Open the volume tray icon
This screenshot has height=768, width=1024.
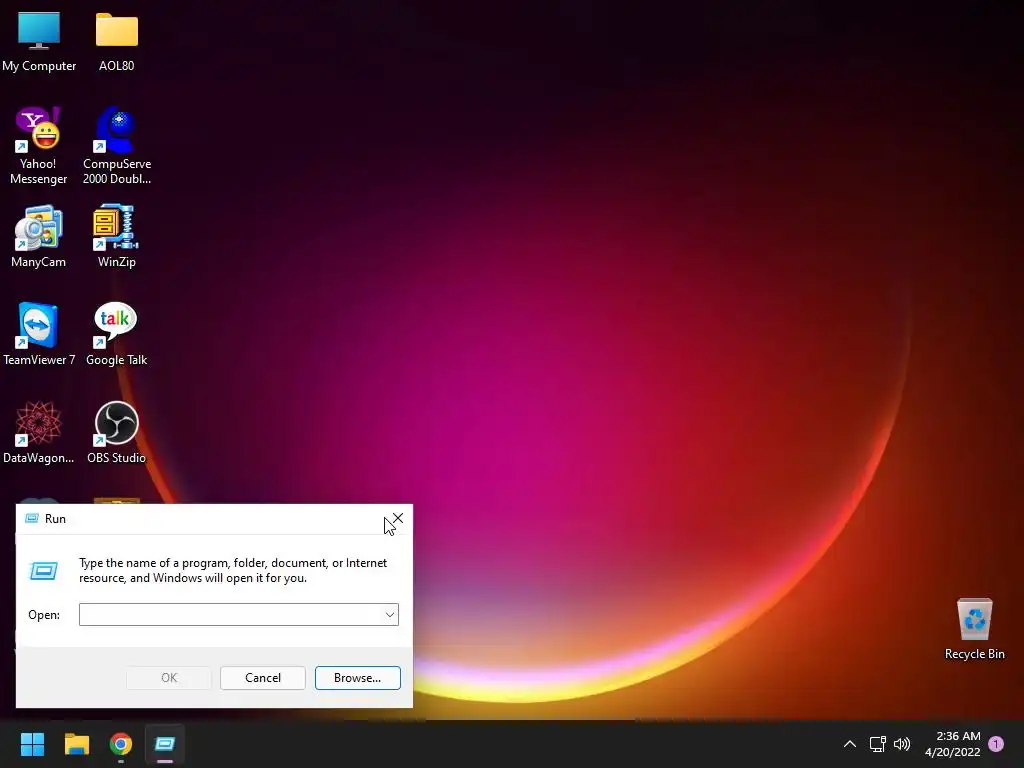(x=902, y=744)
